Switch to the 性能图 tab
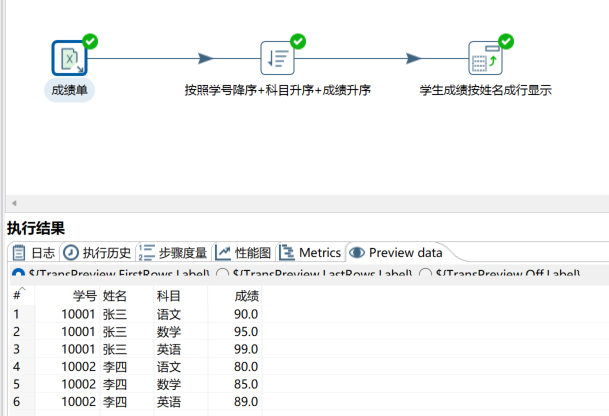The image size is (609, 416). click(x=243, y=253)
